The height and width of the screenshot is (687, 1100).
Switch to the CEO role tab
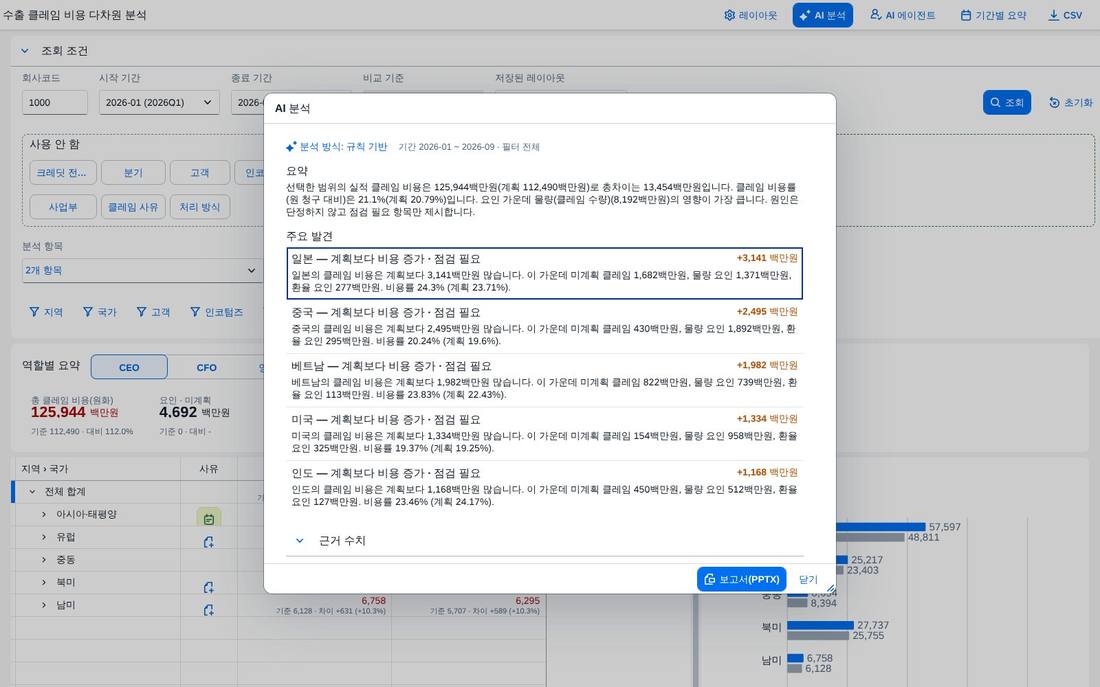pyautogui.click(x=129, y=367)
